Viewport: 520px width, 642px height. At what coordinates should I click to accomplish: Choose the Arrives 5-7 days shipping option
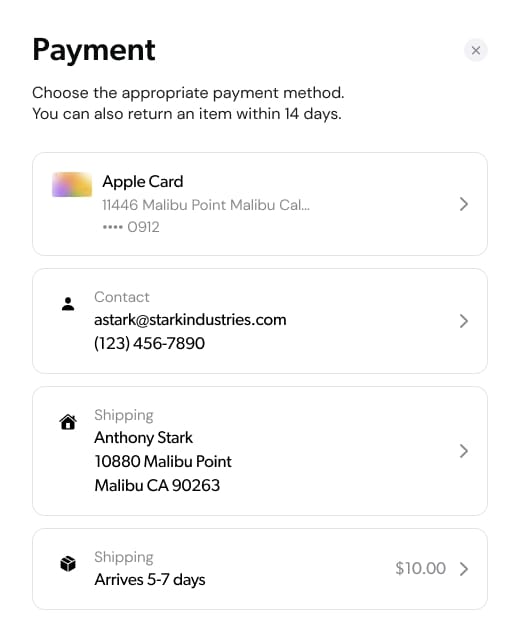click(150, 580)
